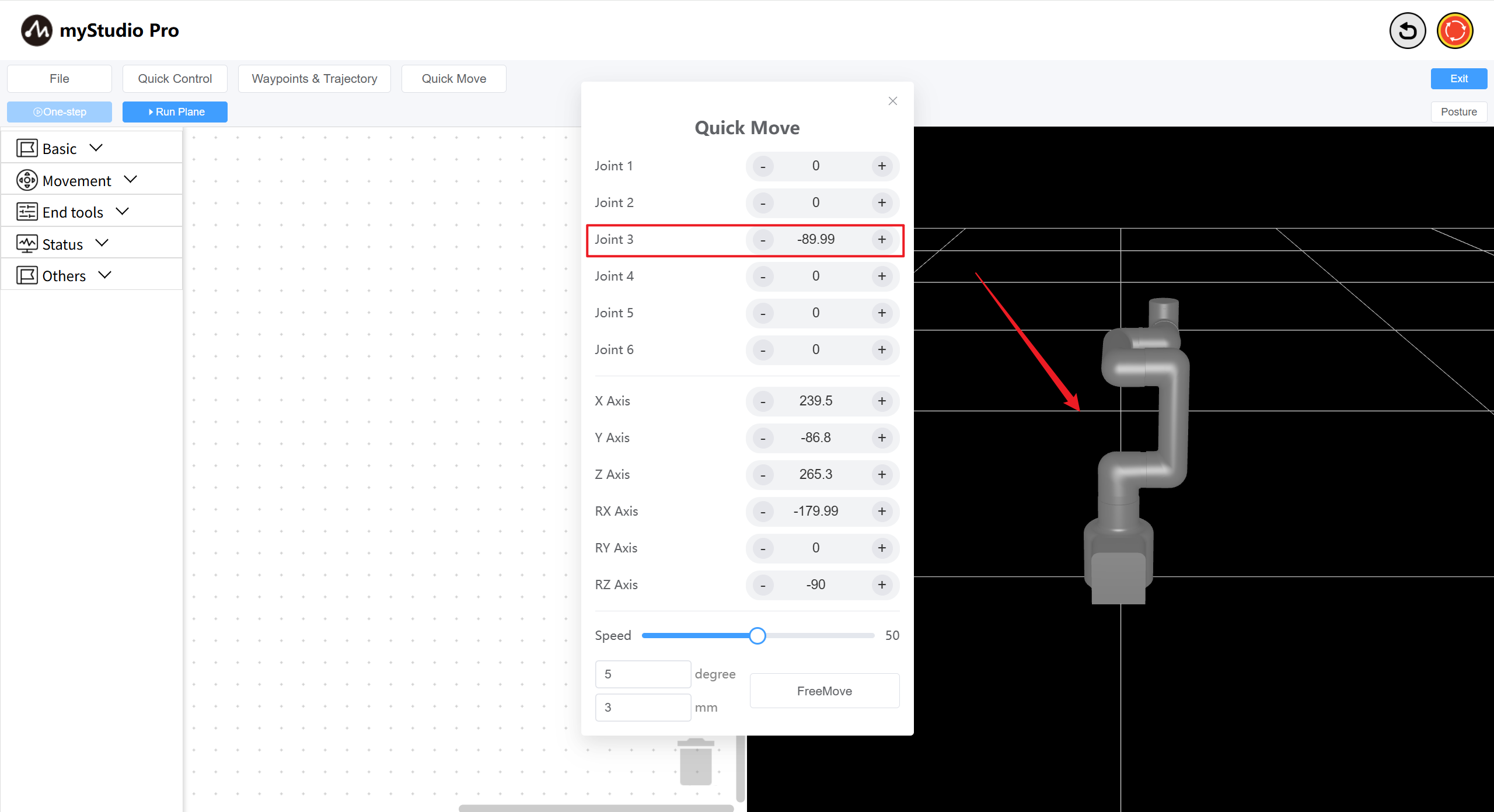The image size is (1494, 812).
Task: Click the Movement category icon
Action: 27,181
